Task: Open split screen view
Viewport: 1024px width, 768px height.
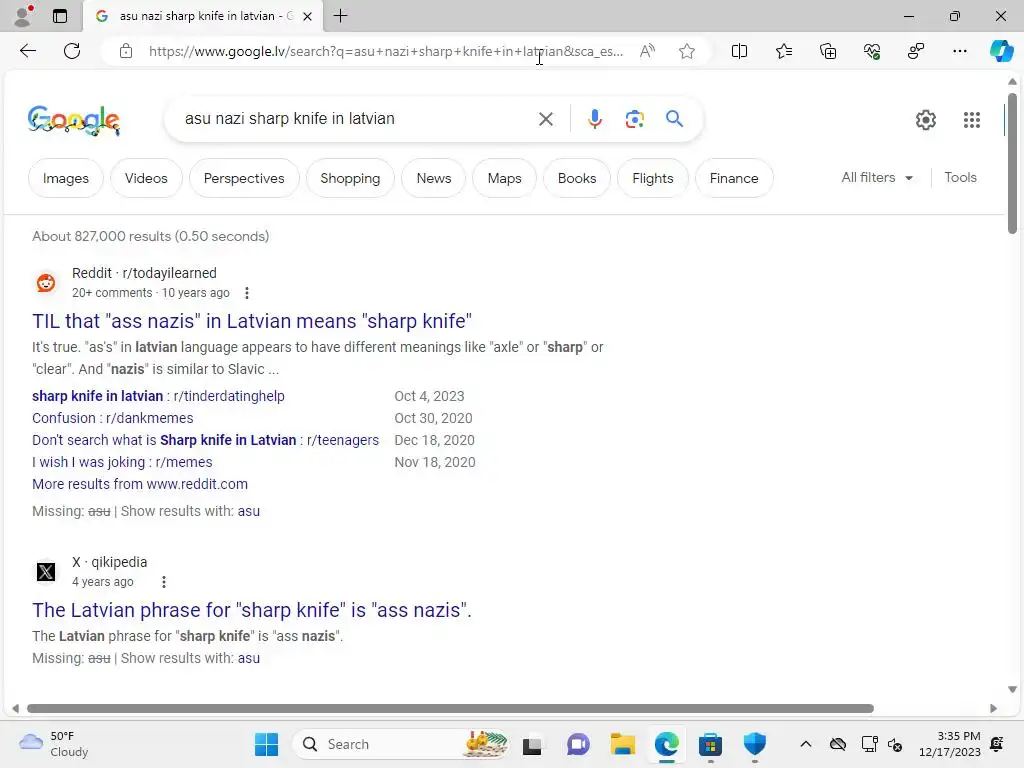Action: (x=739, y=51)
